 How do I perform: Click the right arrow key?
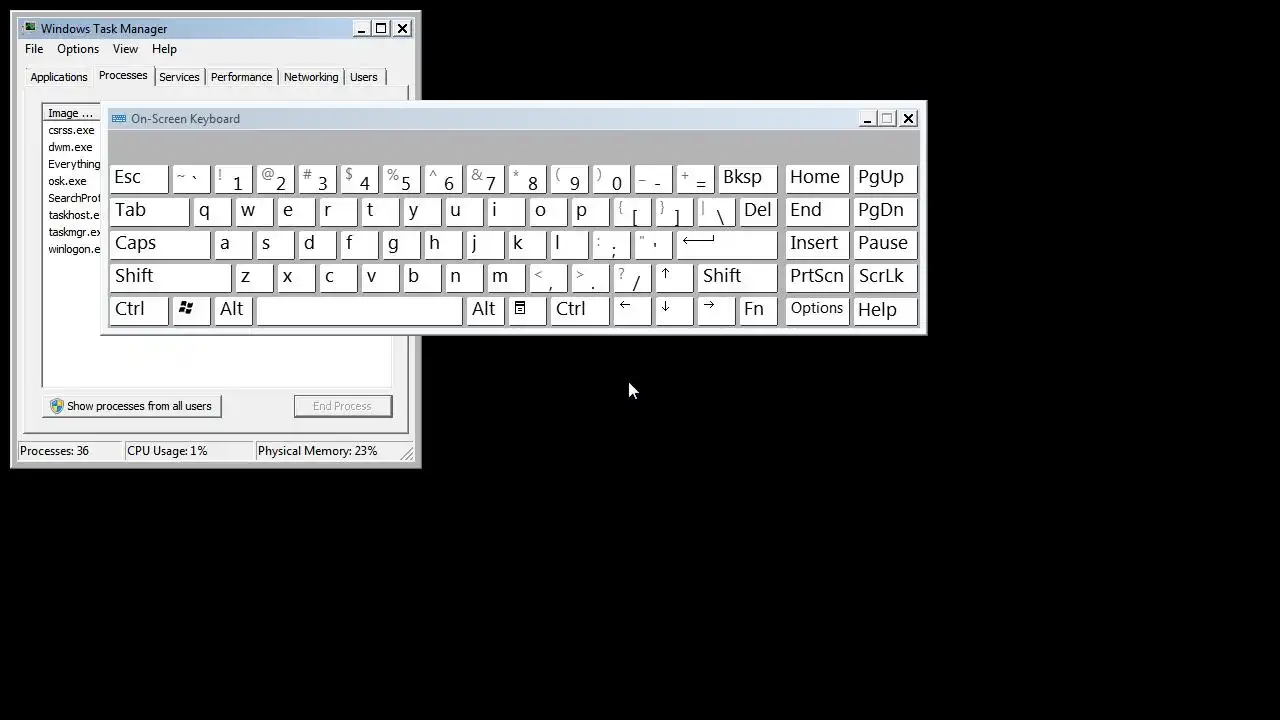point(716,310)
